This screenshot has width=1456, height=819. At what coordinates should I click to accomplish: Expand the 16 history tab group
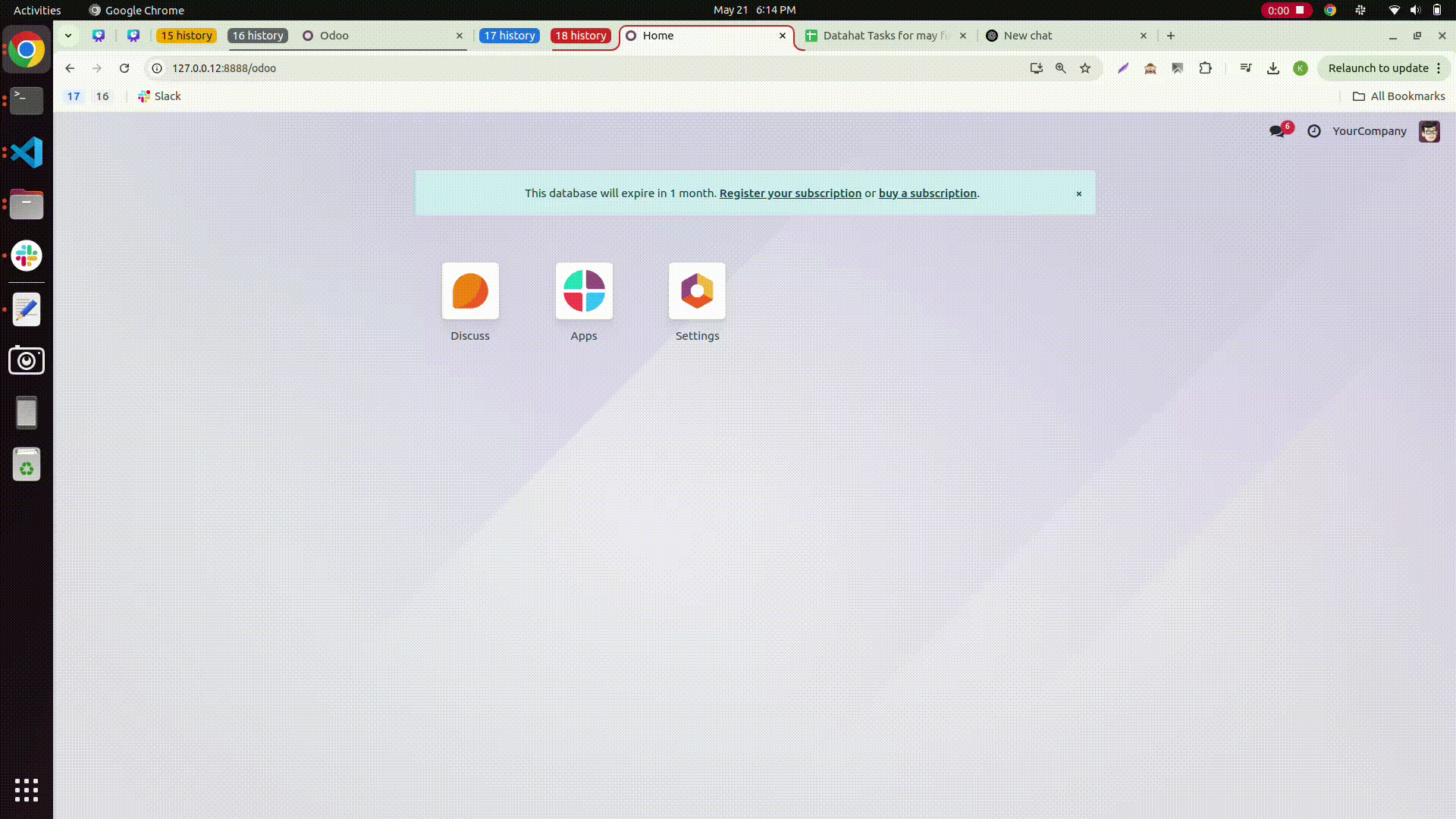(258, 36)
